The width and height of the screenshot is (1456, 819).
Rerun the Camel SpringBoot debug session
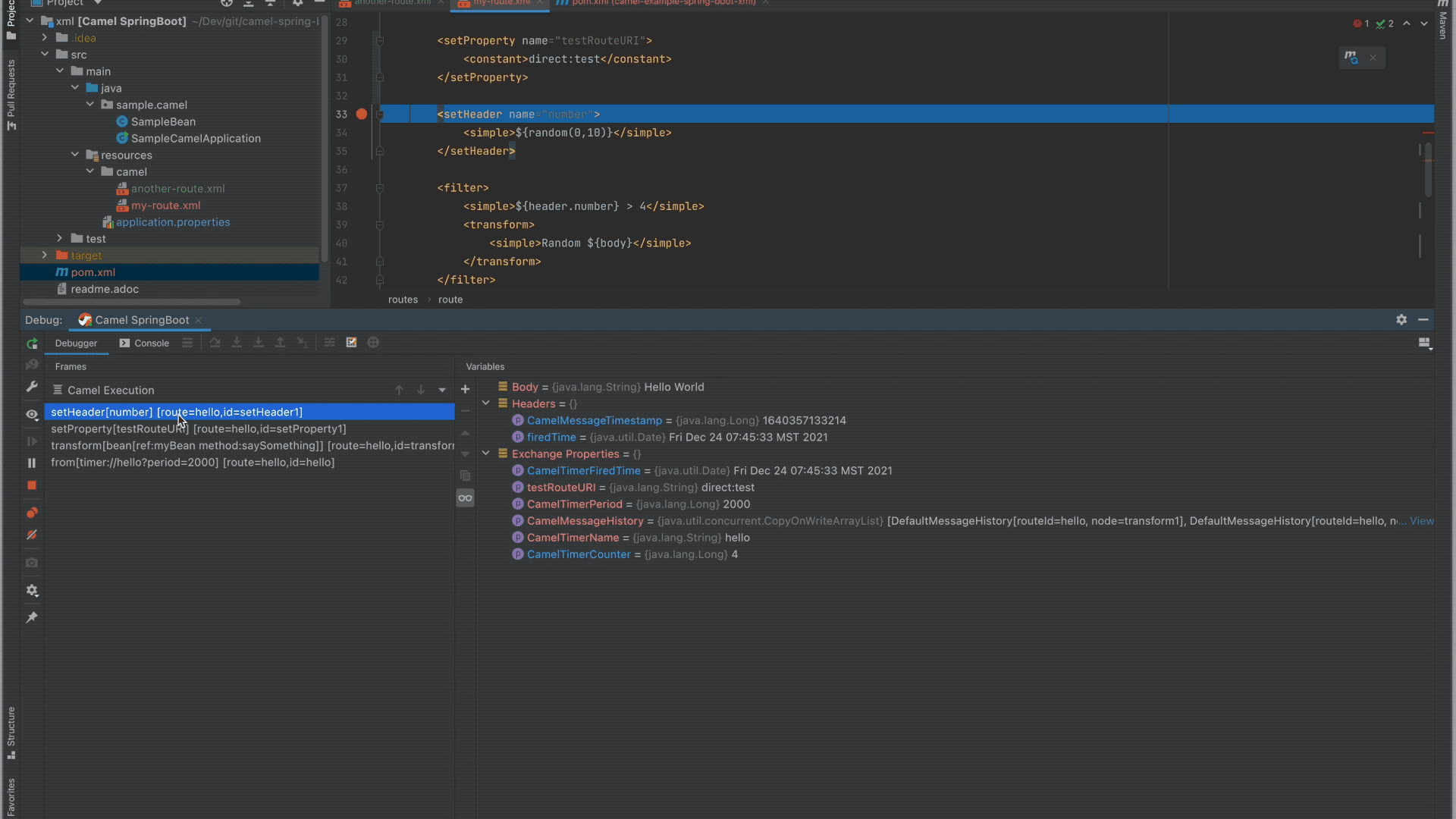(x=32, y=344)
